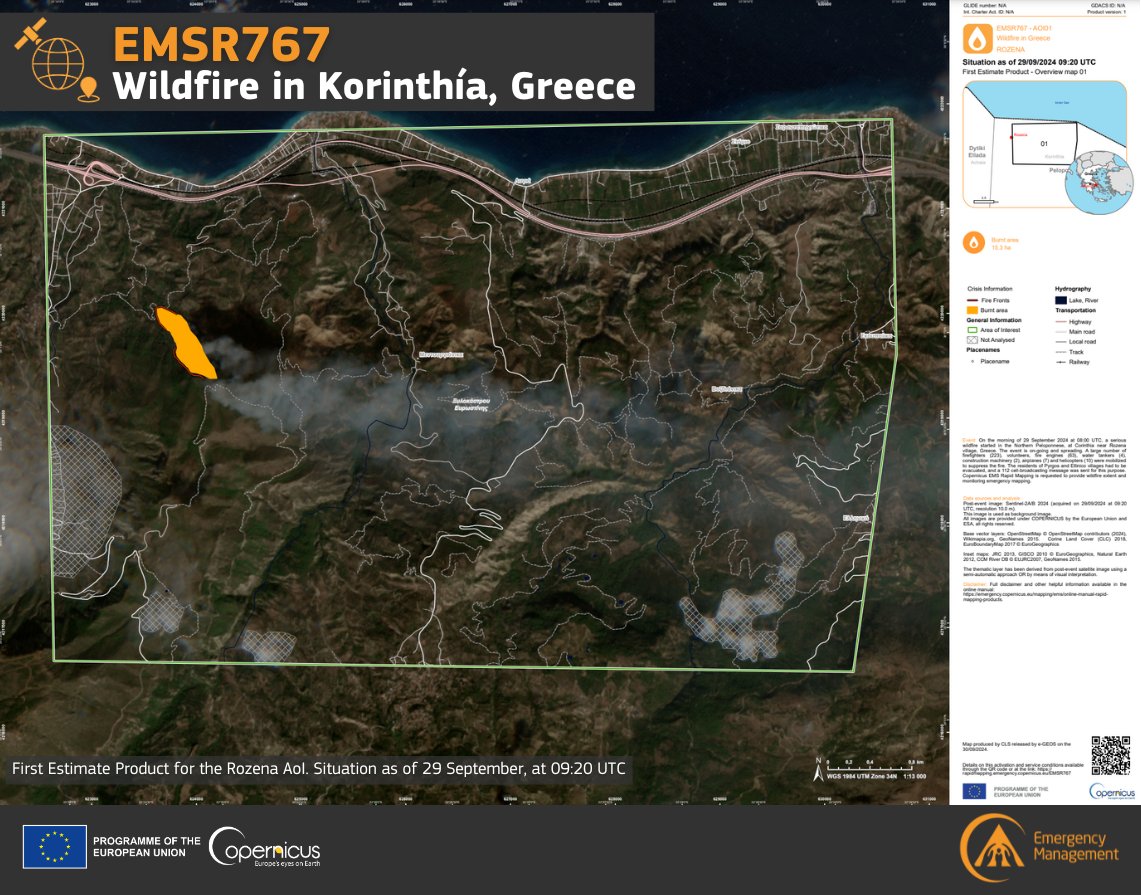Click the orange Burnt area flame icon
1141x895 pixels.
(972, 242)
